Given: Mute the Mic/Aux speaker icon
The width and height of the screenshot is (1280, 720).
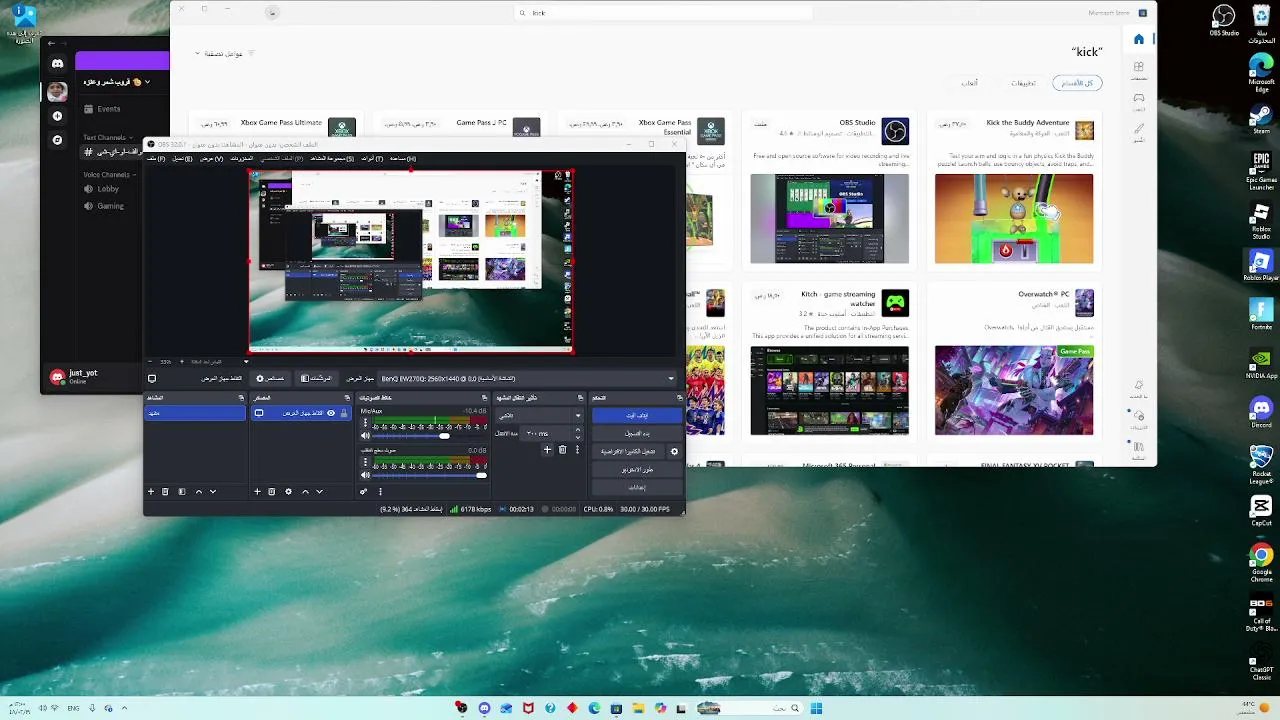Looking at the screenshot, I should click(365, 436).
